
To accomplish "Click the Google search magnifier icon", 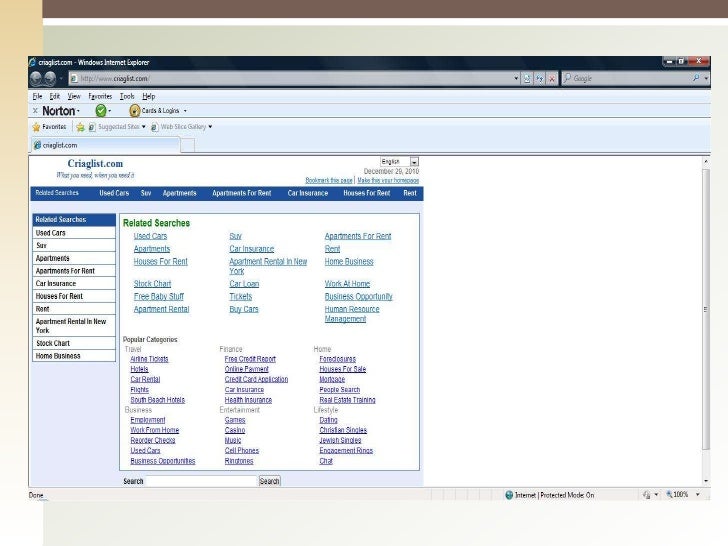I will (x=696, y=78).
